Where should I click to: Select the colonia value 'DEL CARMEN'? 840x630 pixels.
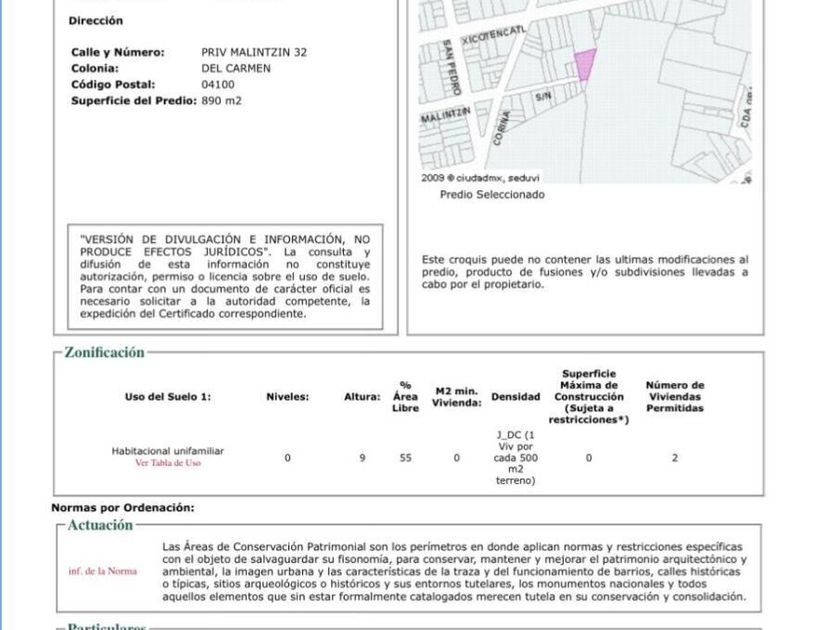[236, 68]
